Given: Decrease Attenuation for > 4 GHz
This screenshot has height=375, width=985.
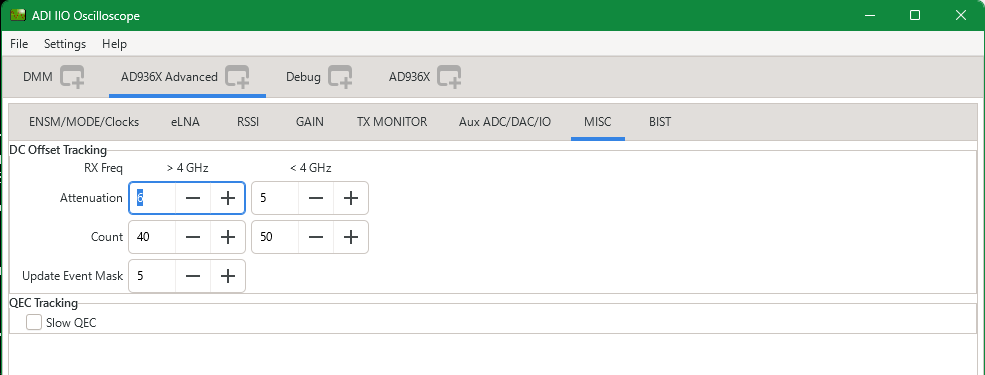Looking at the screenshot, I should (x=193, y=198).
